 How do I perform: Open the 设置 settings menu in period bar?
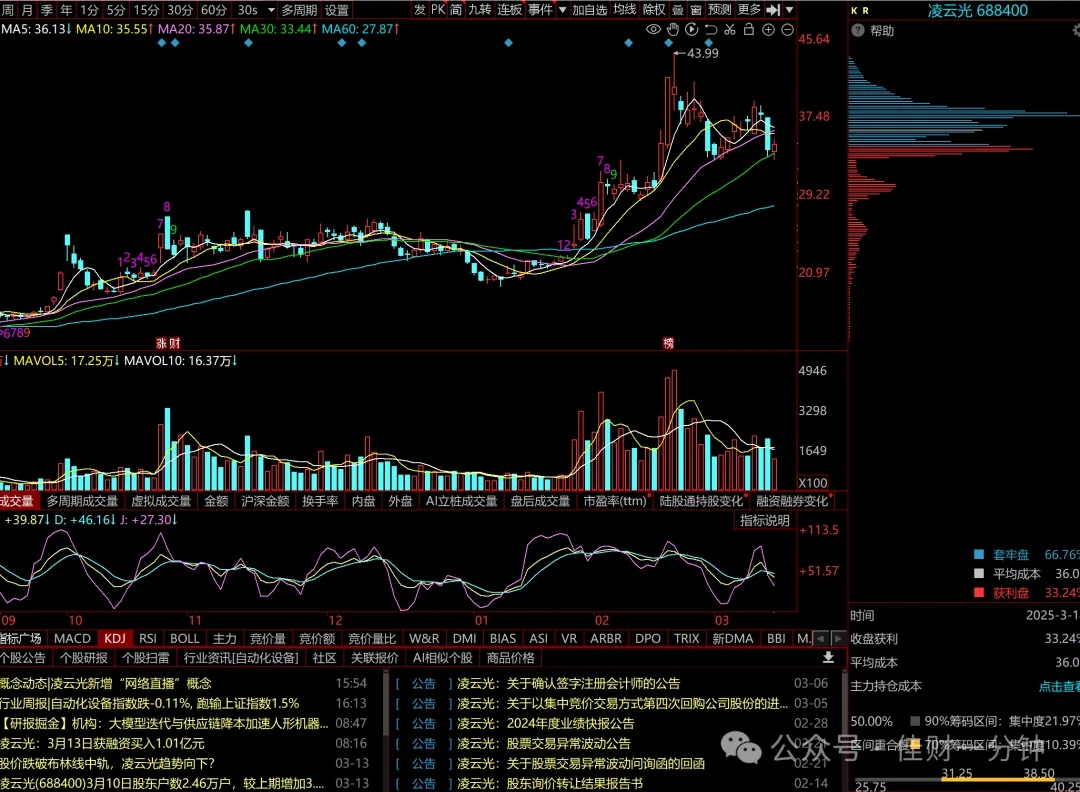click(x=336, y=10)
